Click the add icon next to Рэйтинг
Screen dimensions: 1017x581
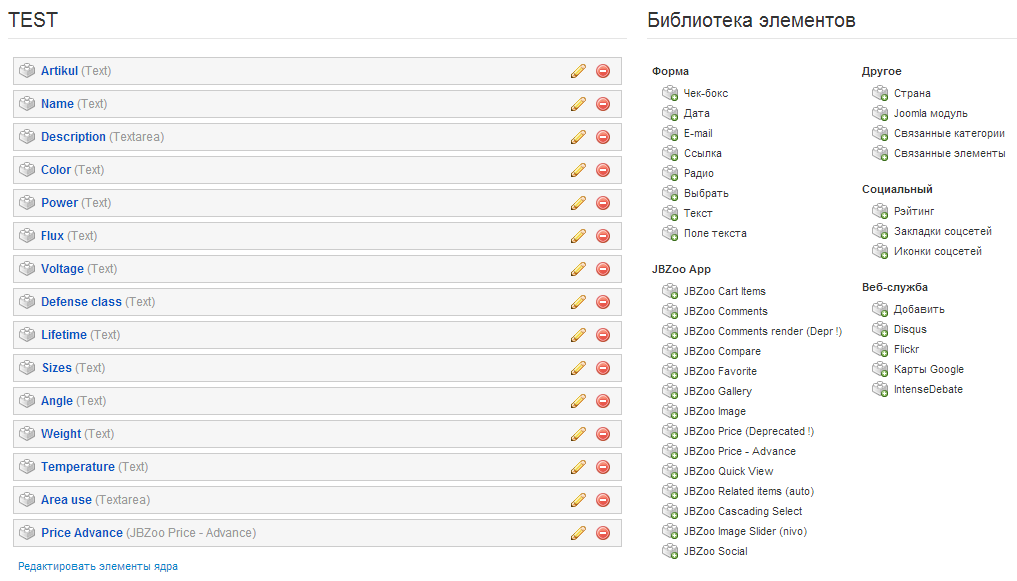[x=880, y=211]
